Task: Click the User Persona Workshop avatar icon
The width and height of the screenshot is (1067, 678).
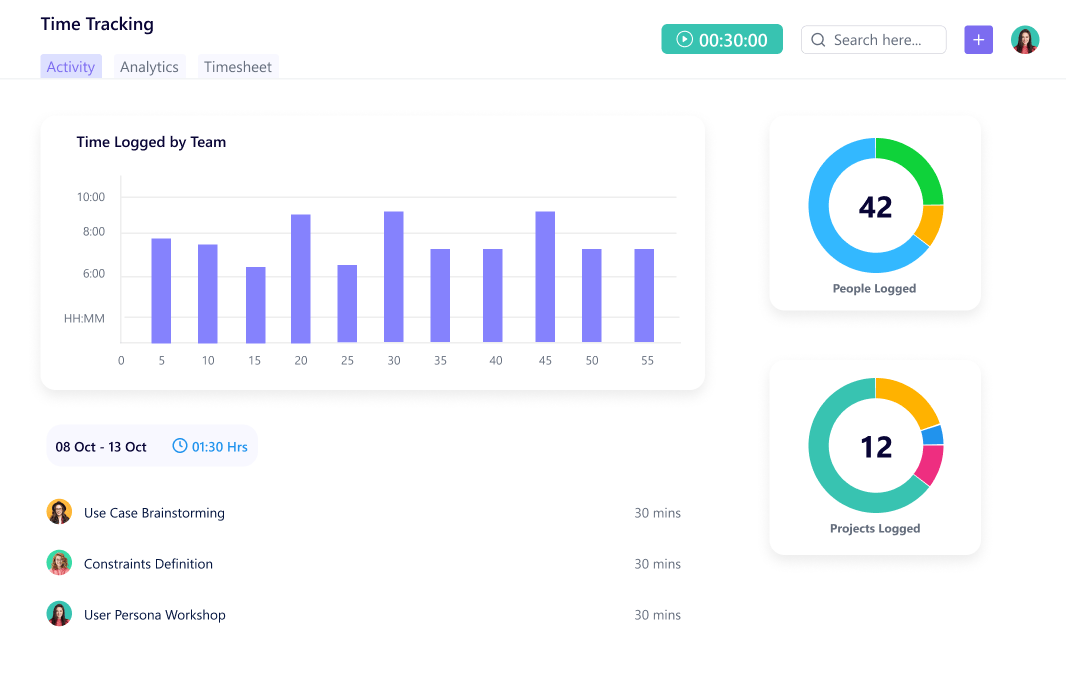Action: click(x=59, y=613)
